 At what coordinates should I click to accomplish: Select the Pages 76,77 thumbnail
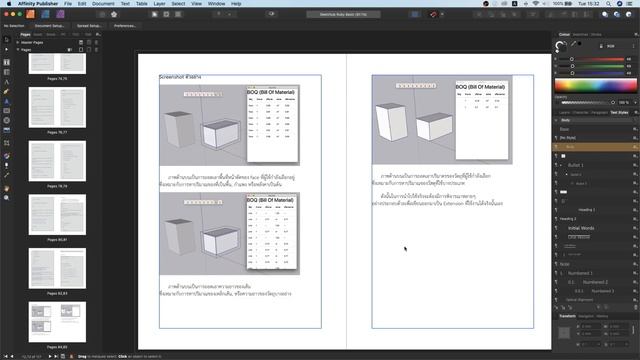click(x=57, y=107)
